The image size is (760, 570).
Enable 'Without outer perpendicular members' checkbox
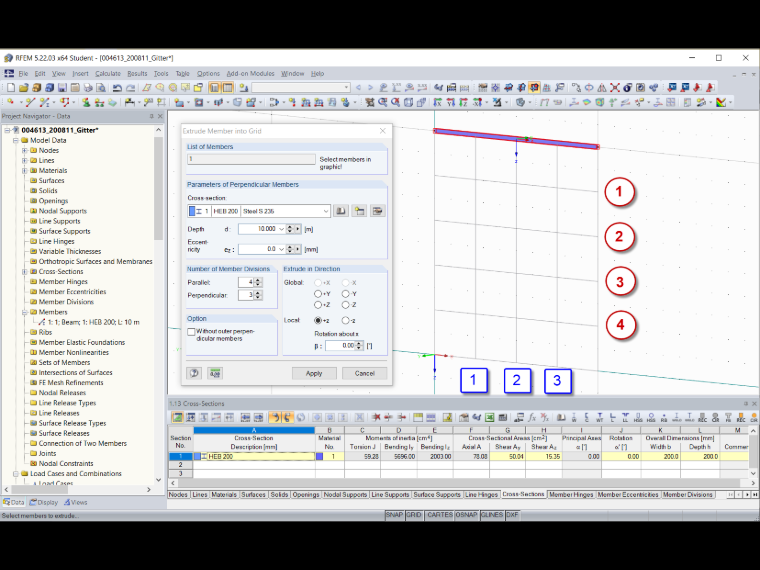click(191, 332)
